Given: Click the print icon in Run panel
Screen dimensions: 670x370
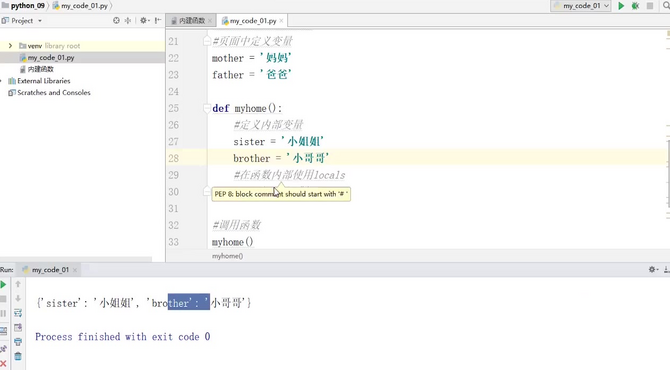Looking at the screenshot, I should click(x=18, y=342).
